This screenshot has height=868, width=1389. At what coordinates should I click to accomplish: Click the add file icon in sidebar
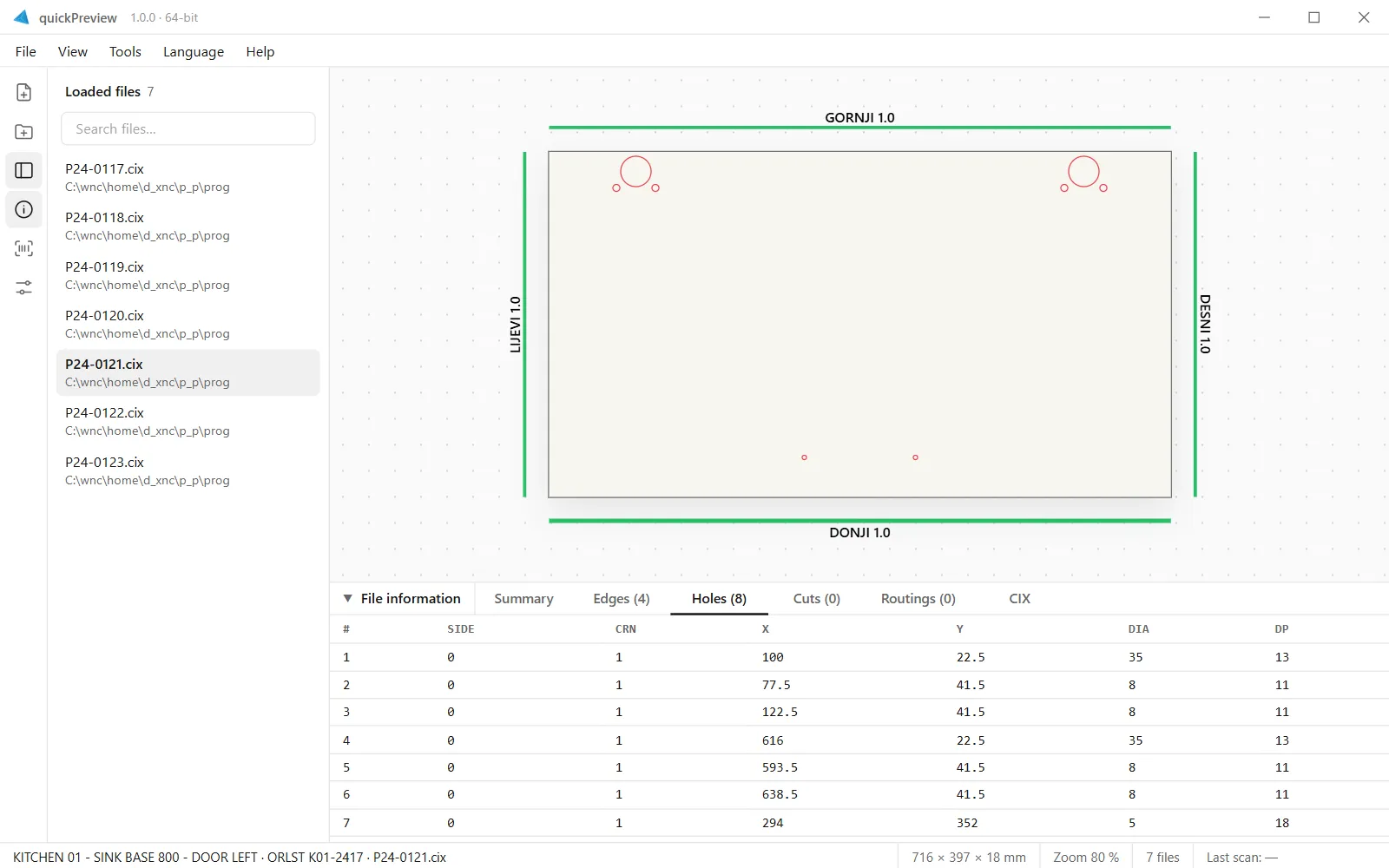click(24, 92)
